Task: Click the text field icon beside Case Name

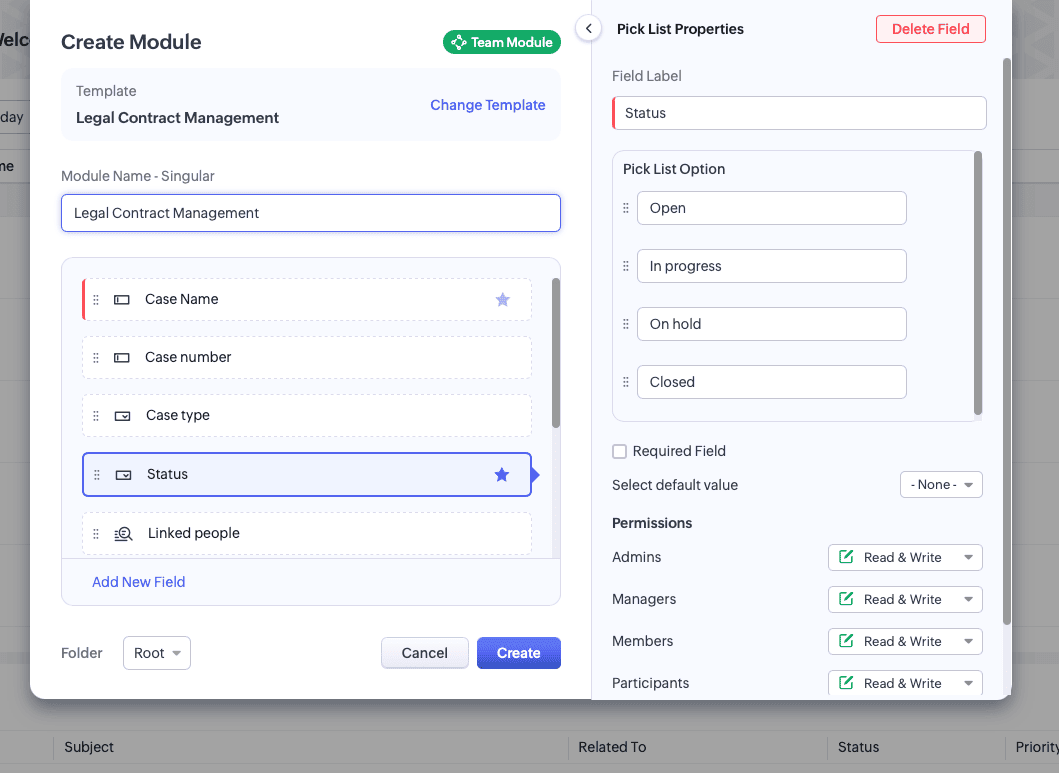Action: point(121,299)
